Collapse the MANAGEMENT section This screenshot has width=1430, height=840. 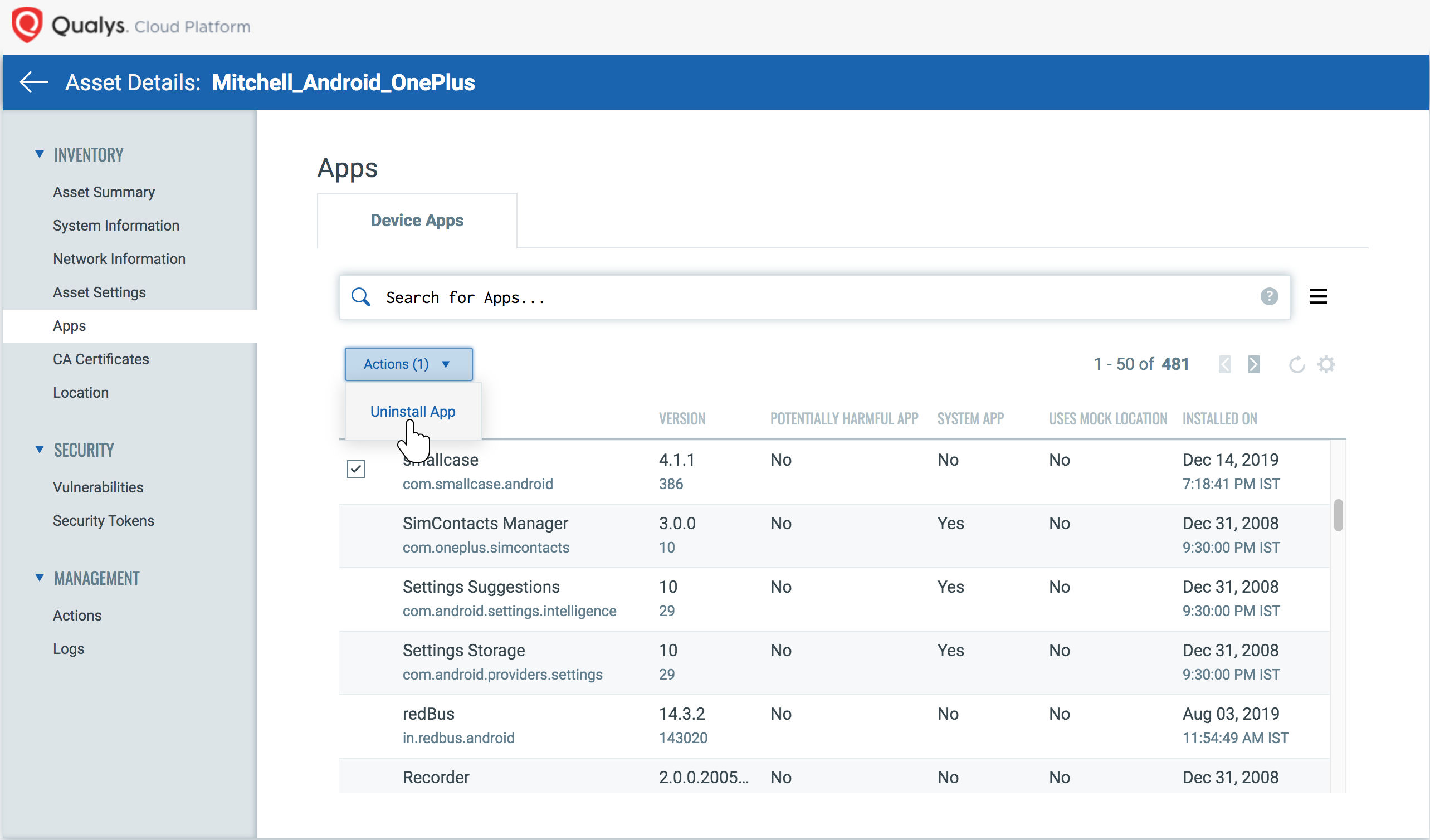(x=38, y=577)
